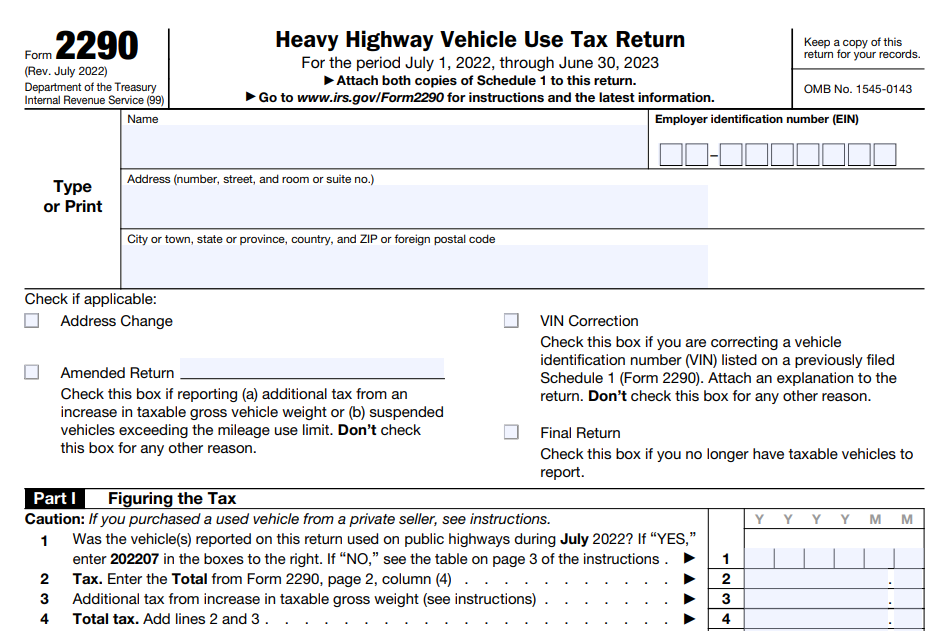Click the 'Y Y Y Y M M' column header
Image resolution: width=946 pixels, height=631 pixels.
click(x=834, y=519)
